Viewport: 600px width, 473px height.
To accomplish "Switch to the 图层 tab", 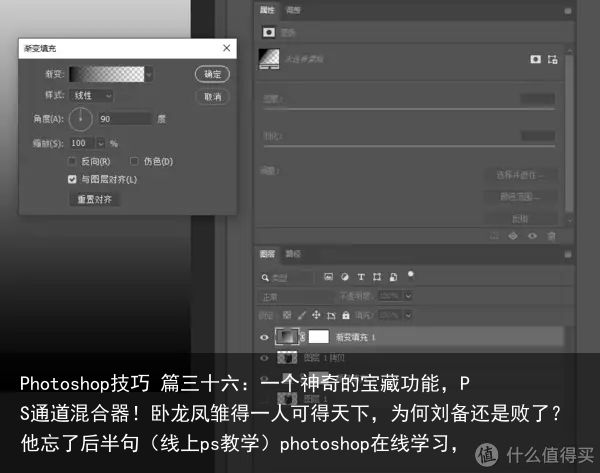I will pyautogui.click(x=267, y=254).
